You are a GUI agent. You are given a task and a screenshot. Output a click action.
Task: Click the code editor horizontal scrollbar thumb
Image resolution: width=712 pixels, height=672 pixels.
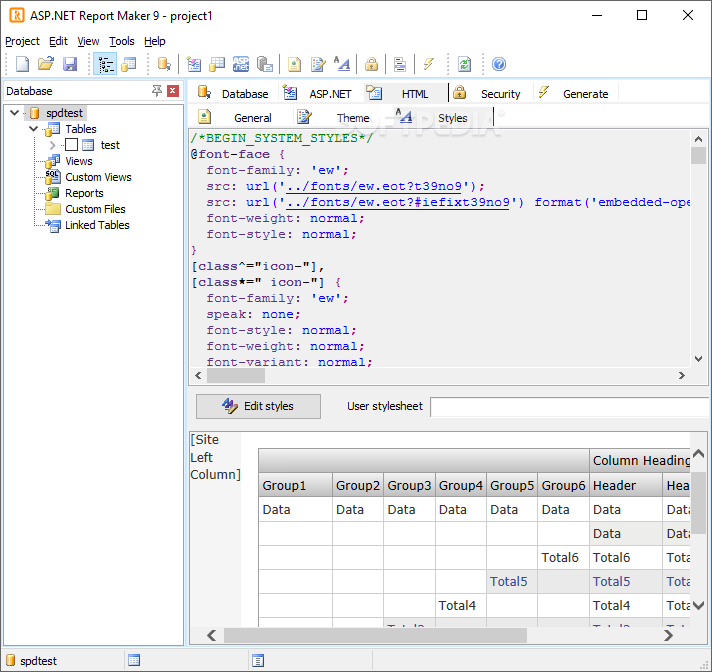point(236,376)
